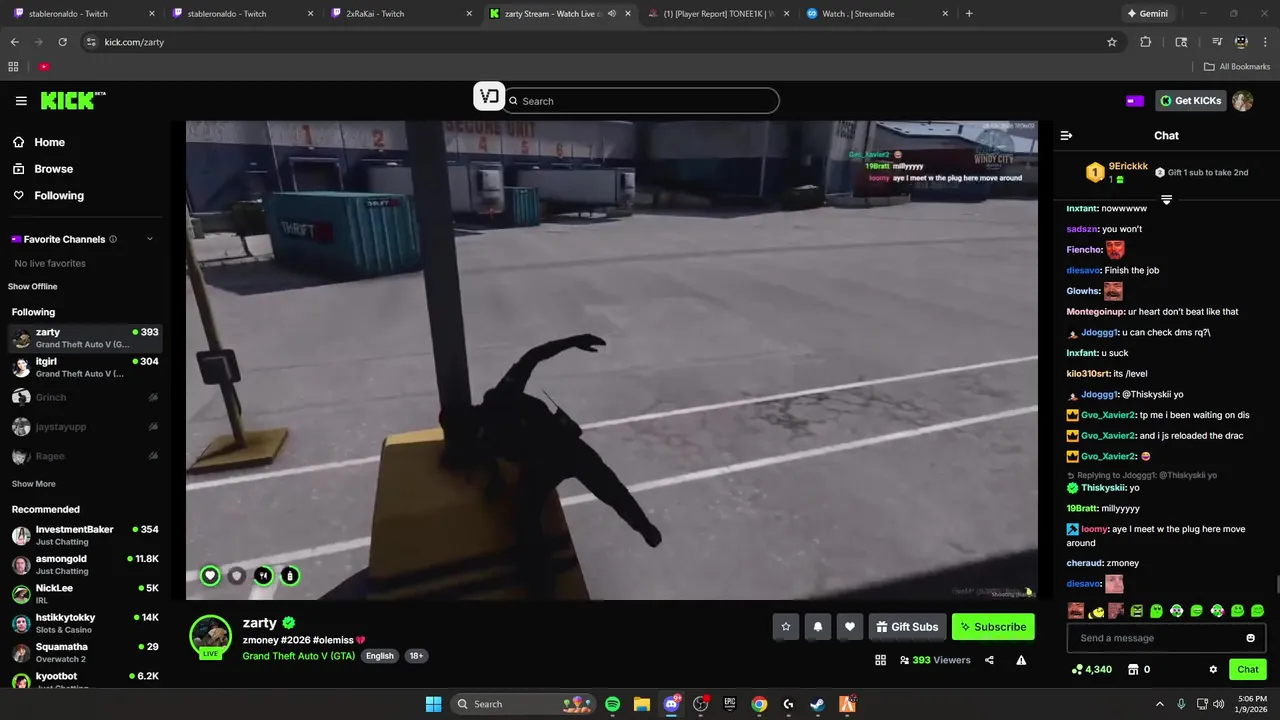Viewport: 1280px width, 720px height.
Task: Open the emoji picker in message box
Action: [x=1250, y=638]
